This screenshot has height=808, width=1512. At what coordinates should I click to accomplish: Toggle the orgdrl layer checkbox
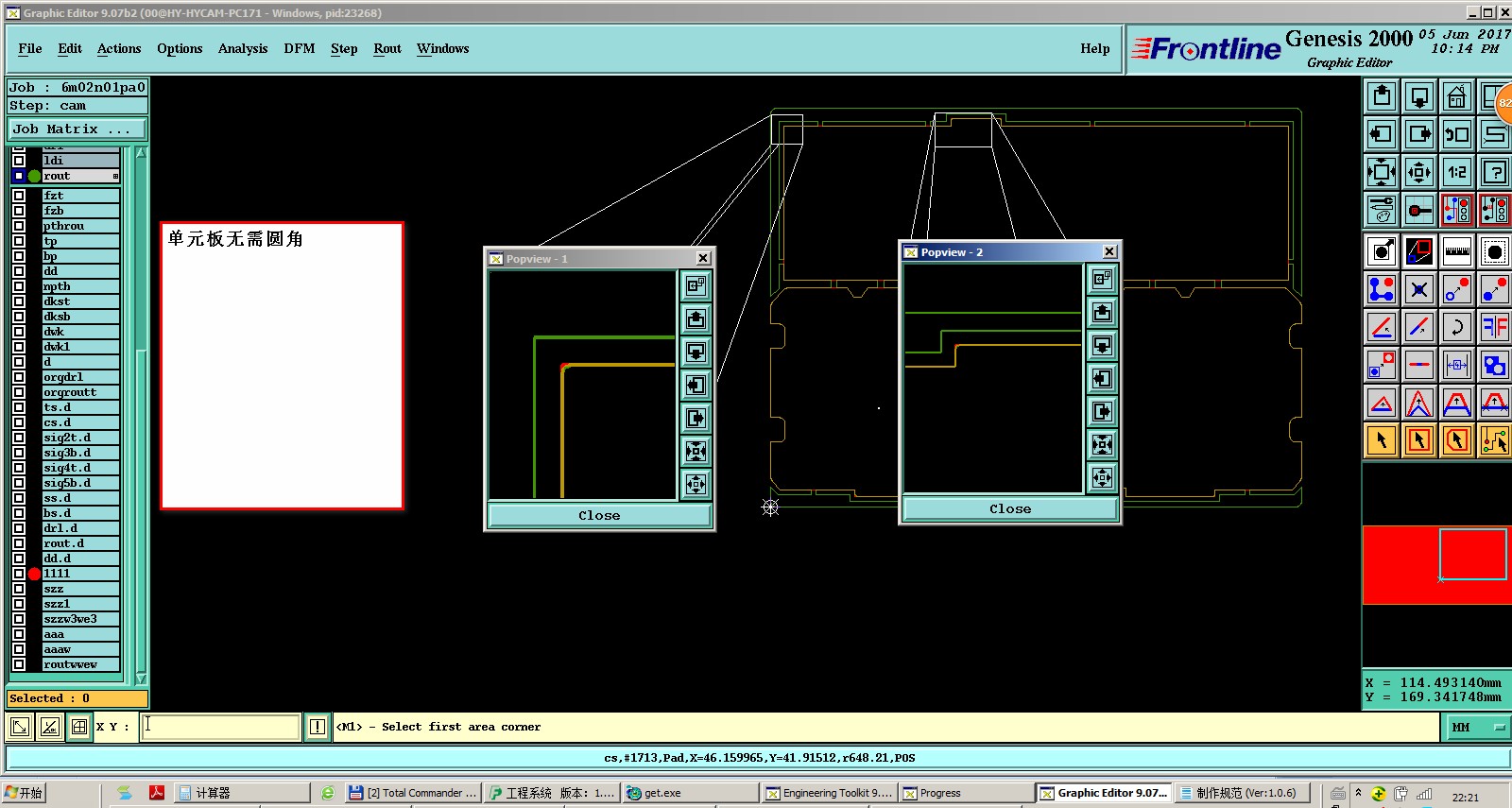(x=19, y=377)
